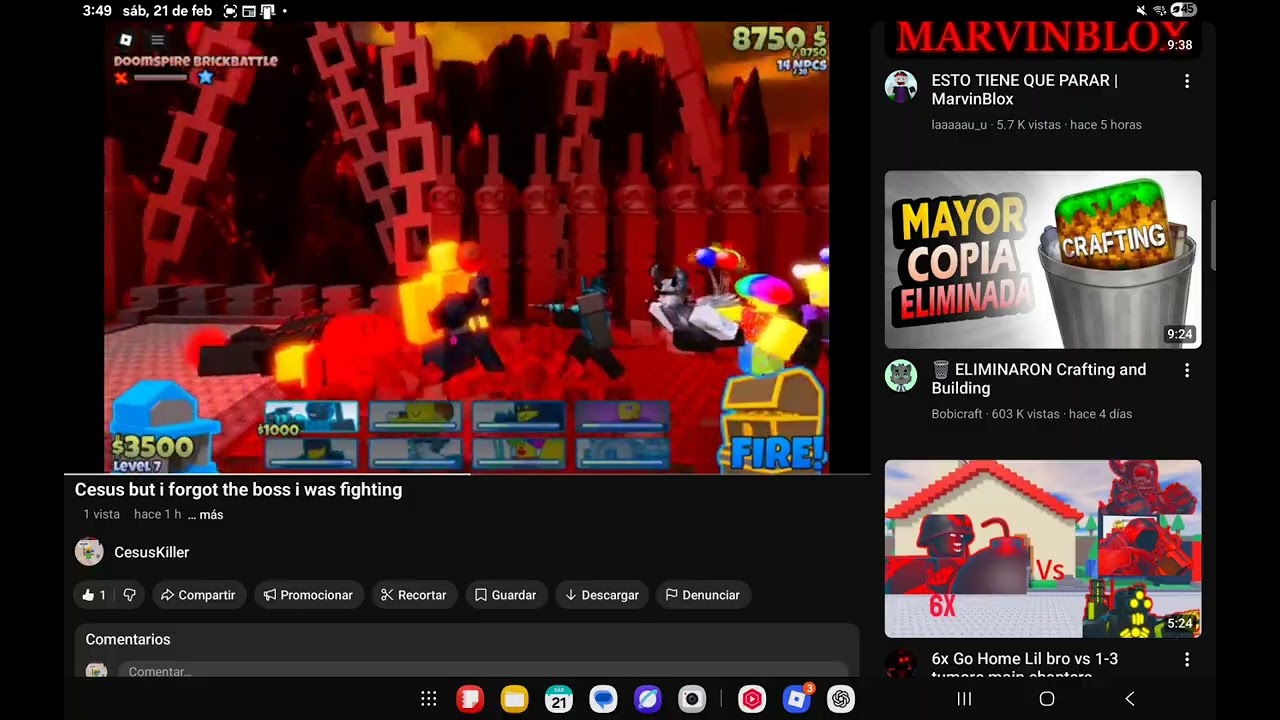Viewport: 1280px width, 720px height.
Task: Open MarvinBlox channel avatar icon
Action: pos(901,86)
